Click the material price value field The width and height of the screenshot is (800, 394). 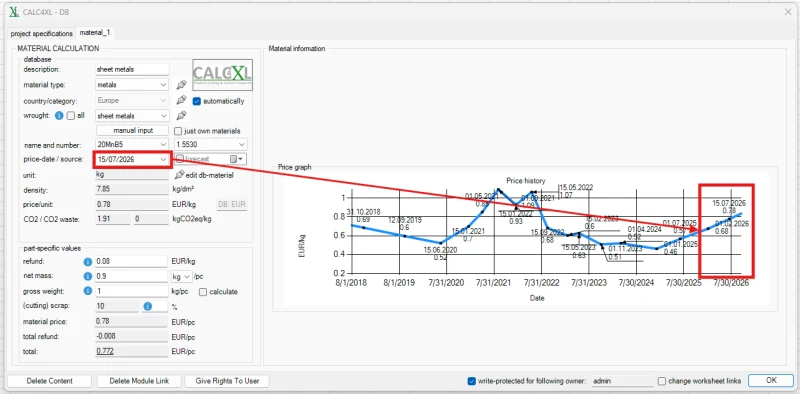coord(131,322)
